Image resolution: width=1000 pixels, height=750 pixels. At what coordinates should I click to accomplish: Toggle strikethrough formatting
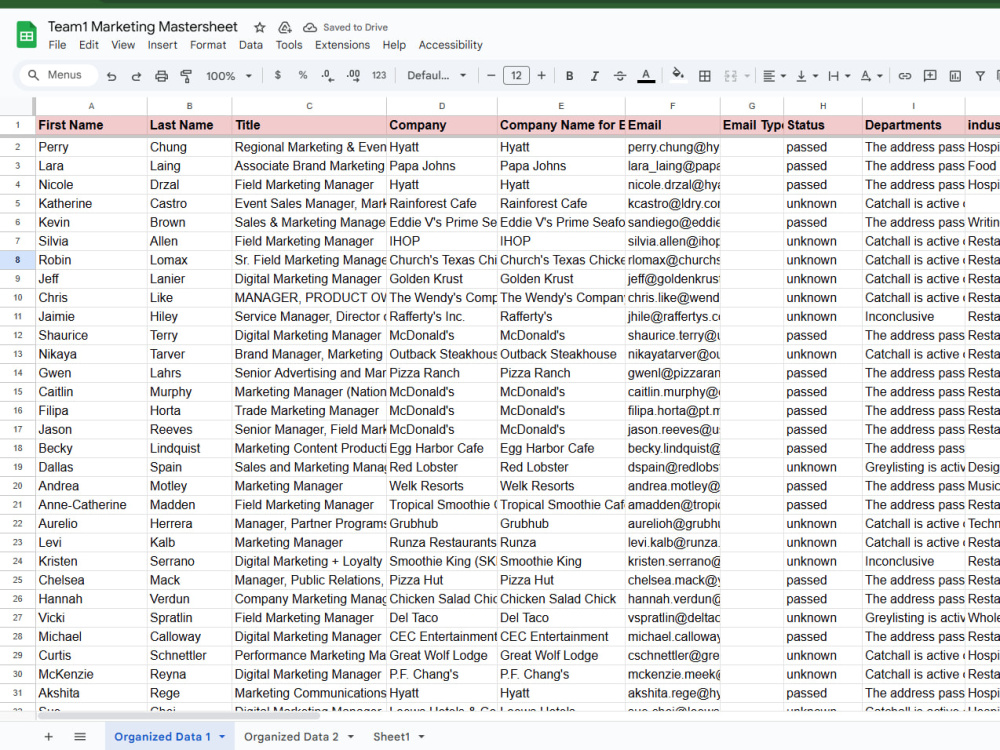coord(620,76)
